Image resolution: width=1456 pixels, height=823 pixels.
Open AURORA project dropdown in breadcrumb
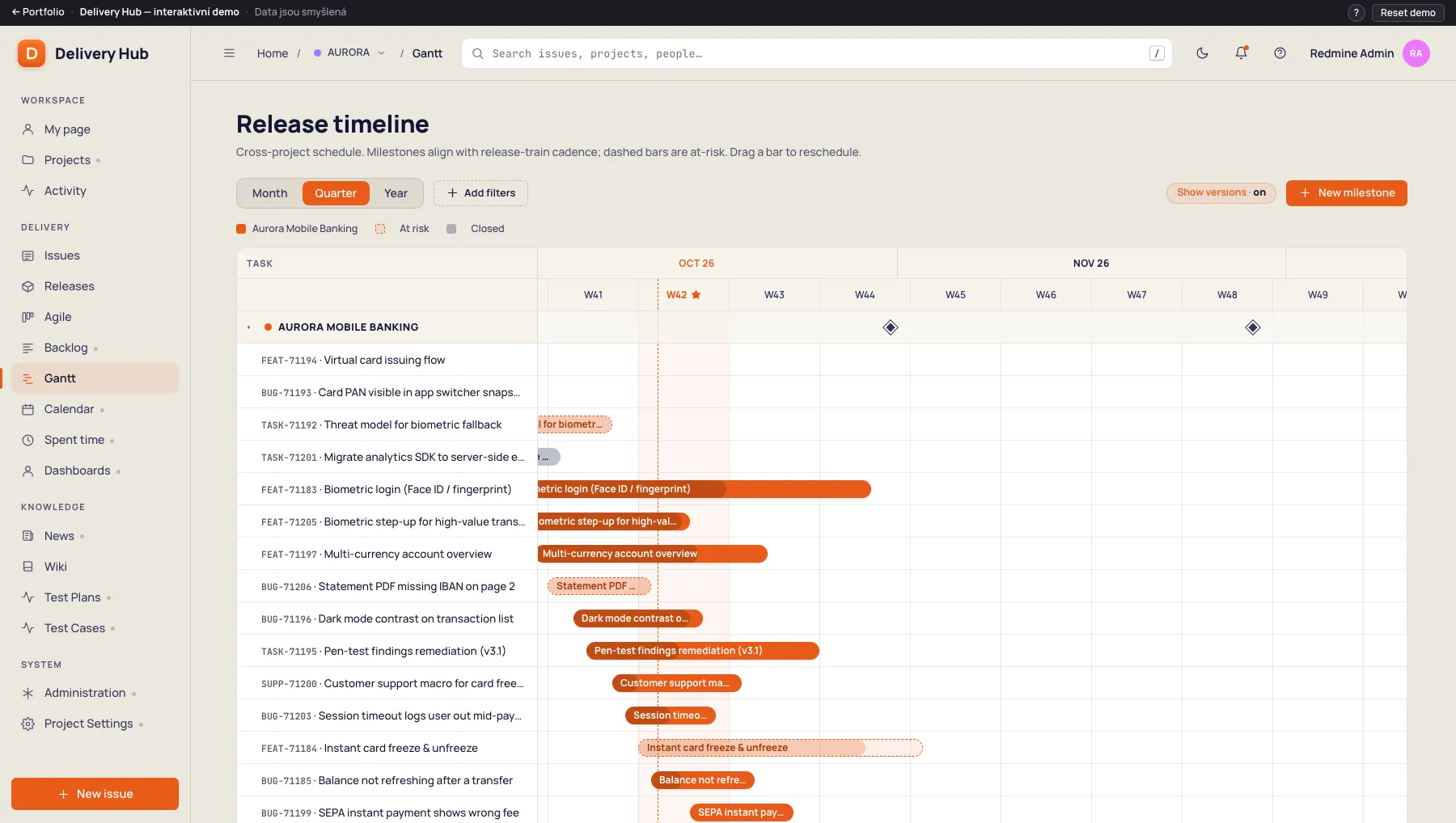[349, 53]
